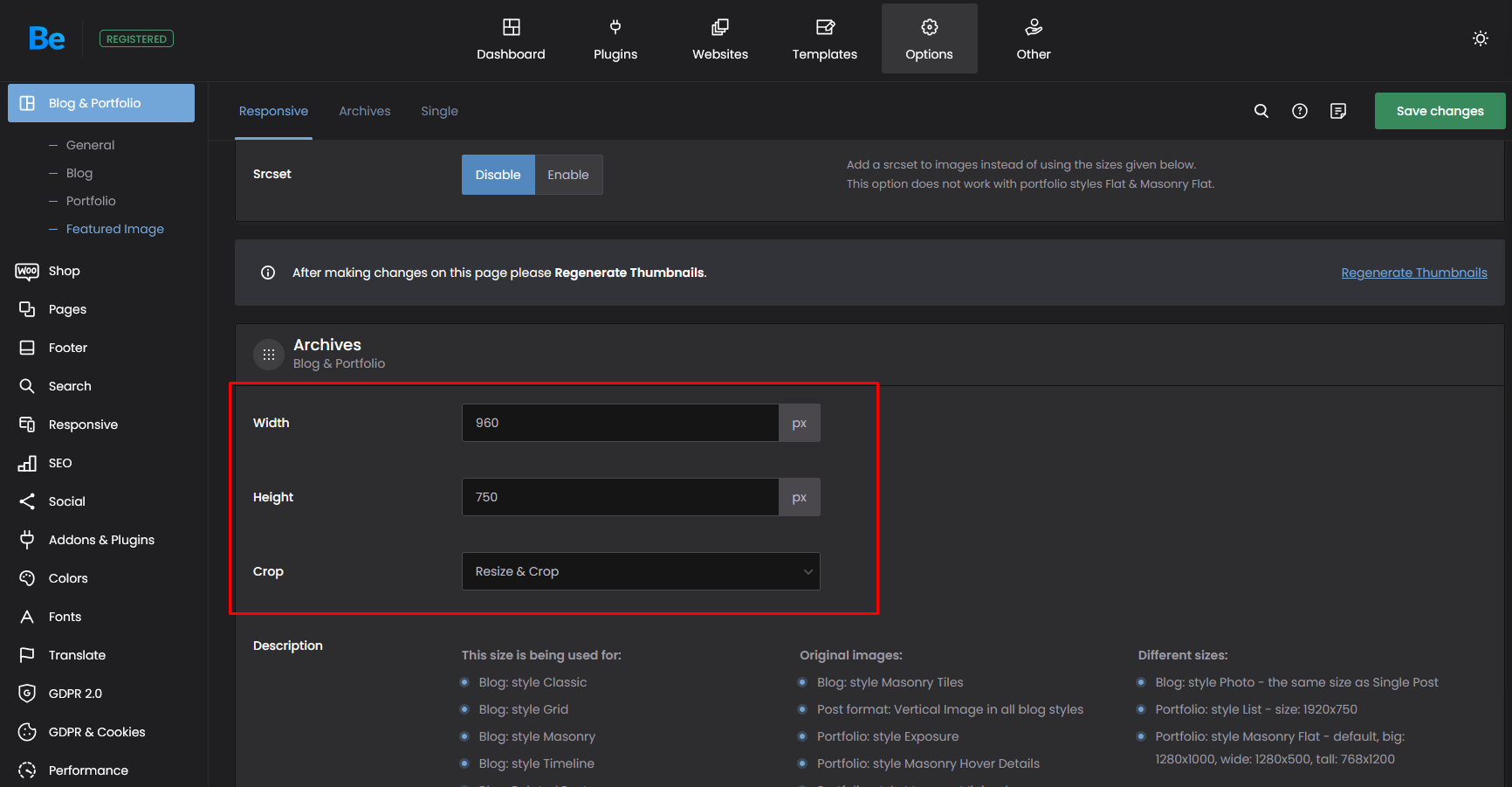Click the GDPR 2.0 shield icon
Viewport: 1512px width, 787px height.
(27, 694)
